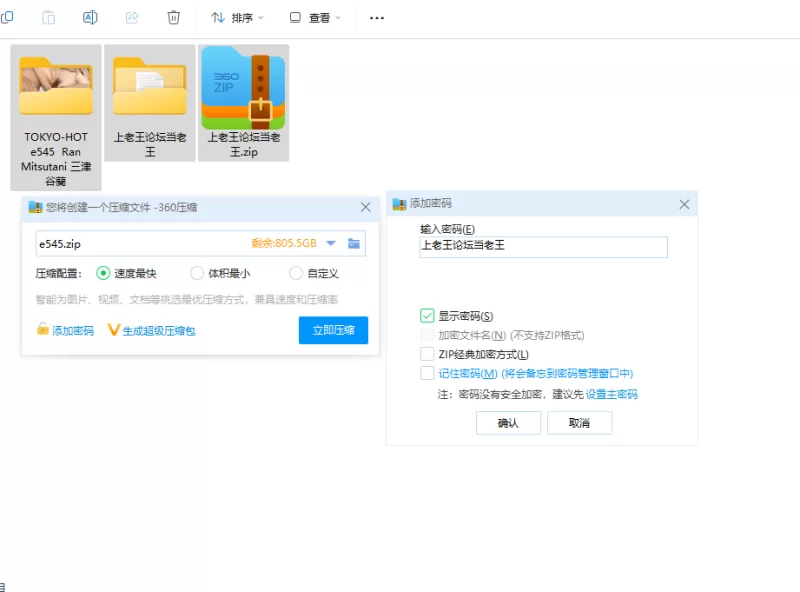Click the 确认 button
Image resolution: width=800 pixels, height=592 pixels.
(x=508, y=423)
